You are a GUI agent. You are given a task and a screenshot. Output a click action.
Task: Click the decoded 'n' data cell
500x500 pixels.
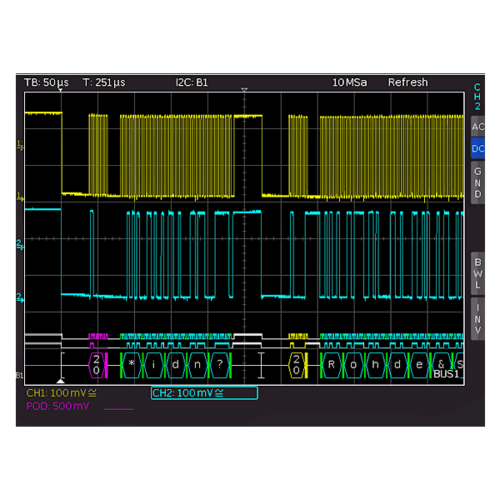tap(198, 365)
